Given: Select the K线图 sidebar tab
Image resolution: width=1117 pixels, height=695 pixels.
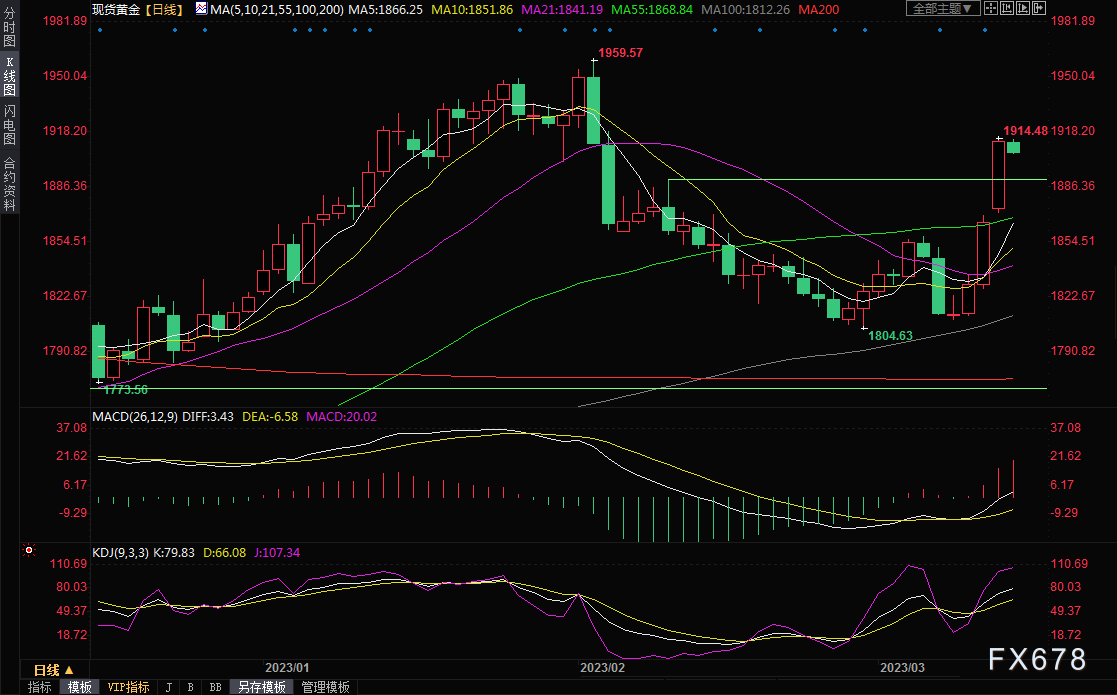Looking at the screenshot, I should point(9,75).
